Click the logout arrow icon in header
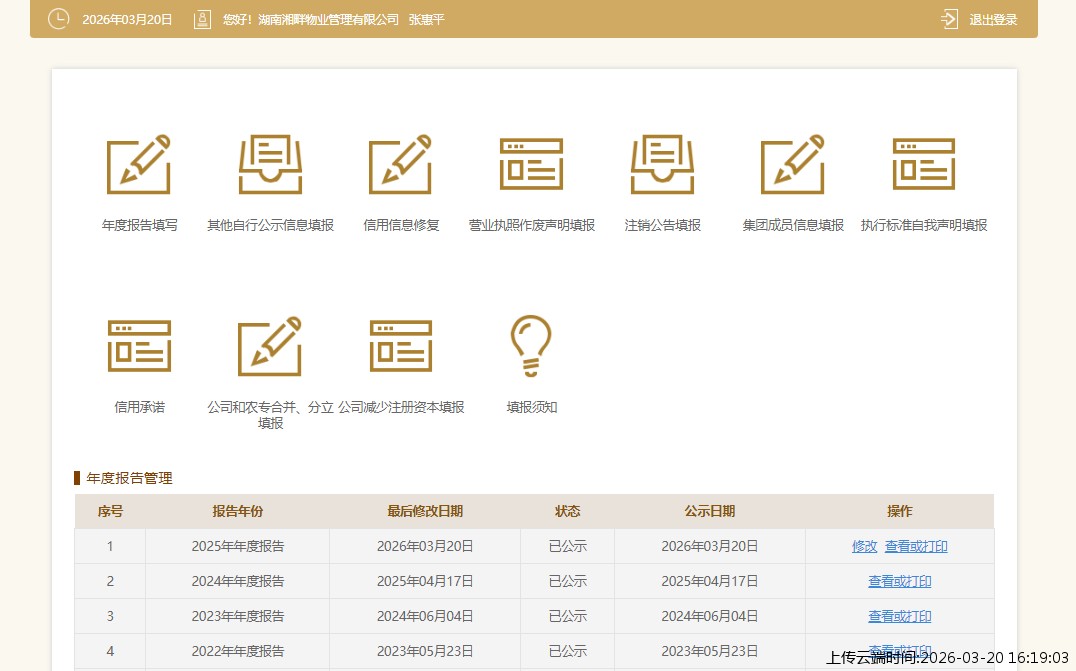Viewport: 1076px width, 671px height. [x=949, y=19]
